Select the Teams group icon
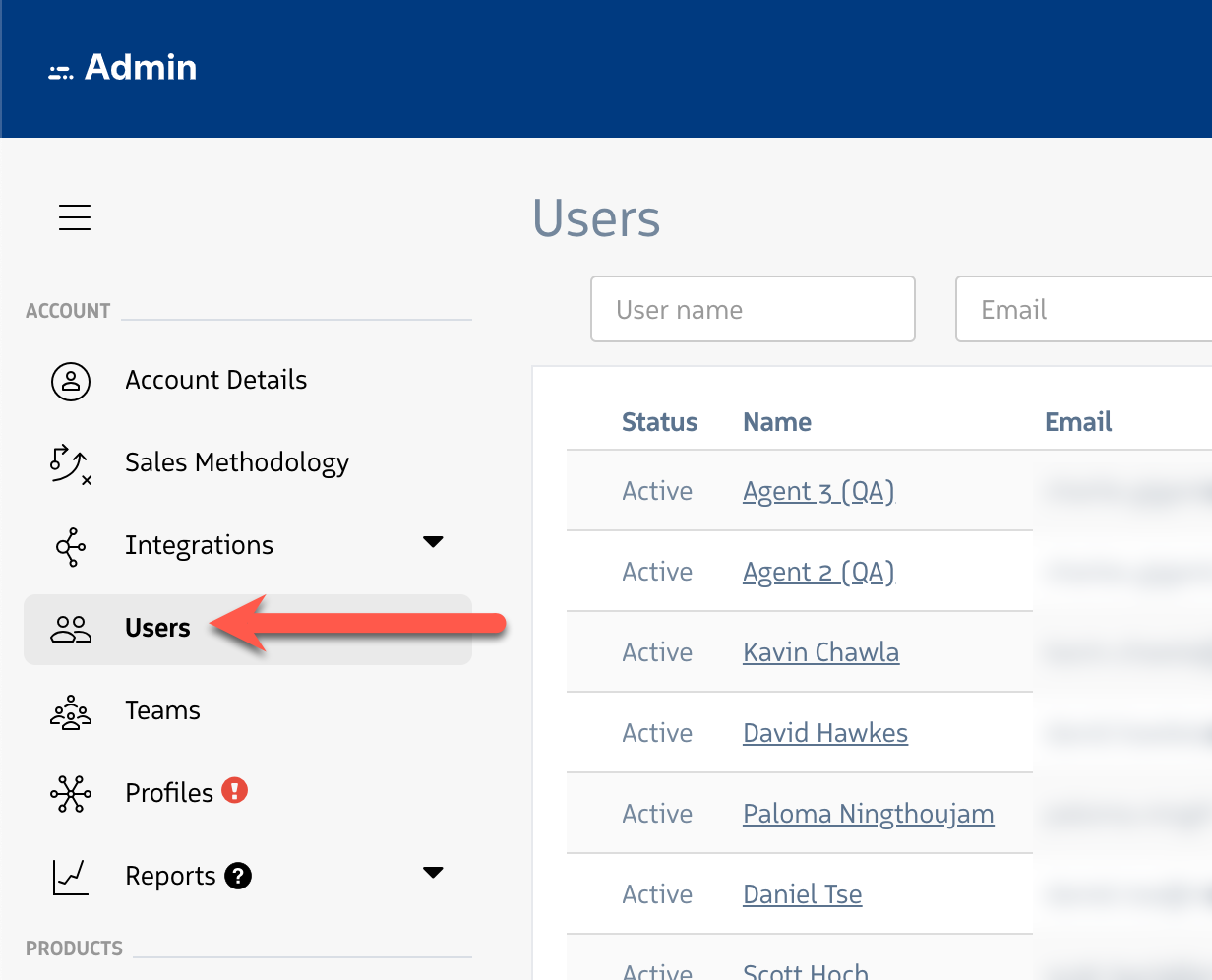Image resolution: width=1212 pixels, height=980 pixels. pos(70,710)
